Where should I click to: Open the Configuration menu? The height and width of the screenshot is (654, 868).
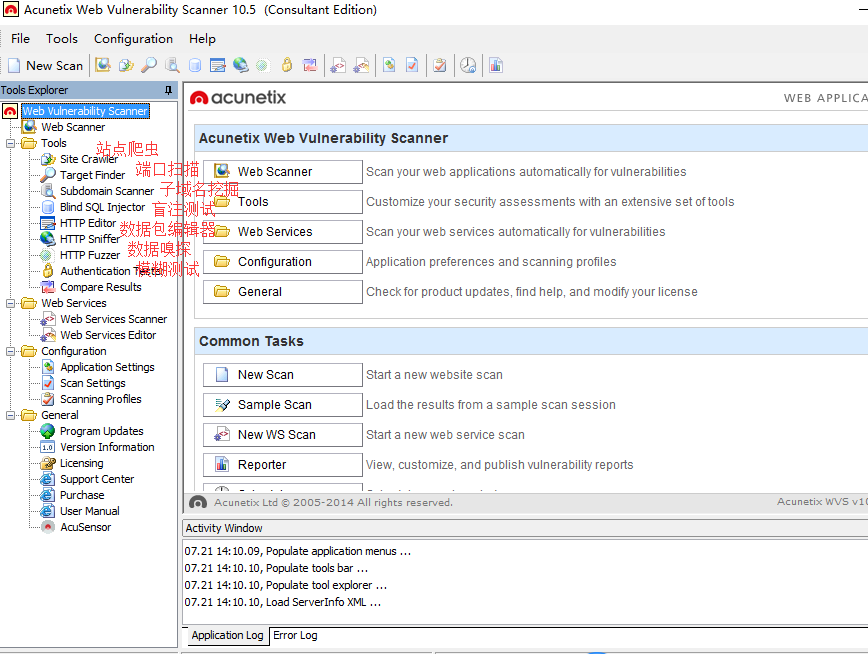click(133, 39)
